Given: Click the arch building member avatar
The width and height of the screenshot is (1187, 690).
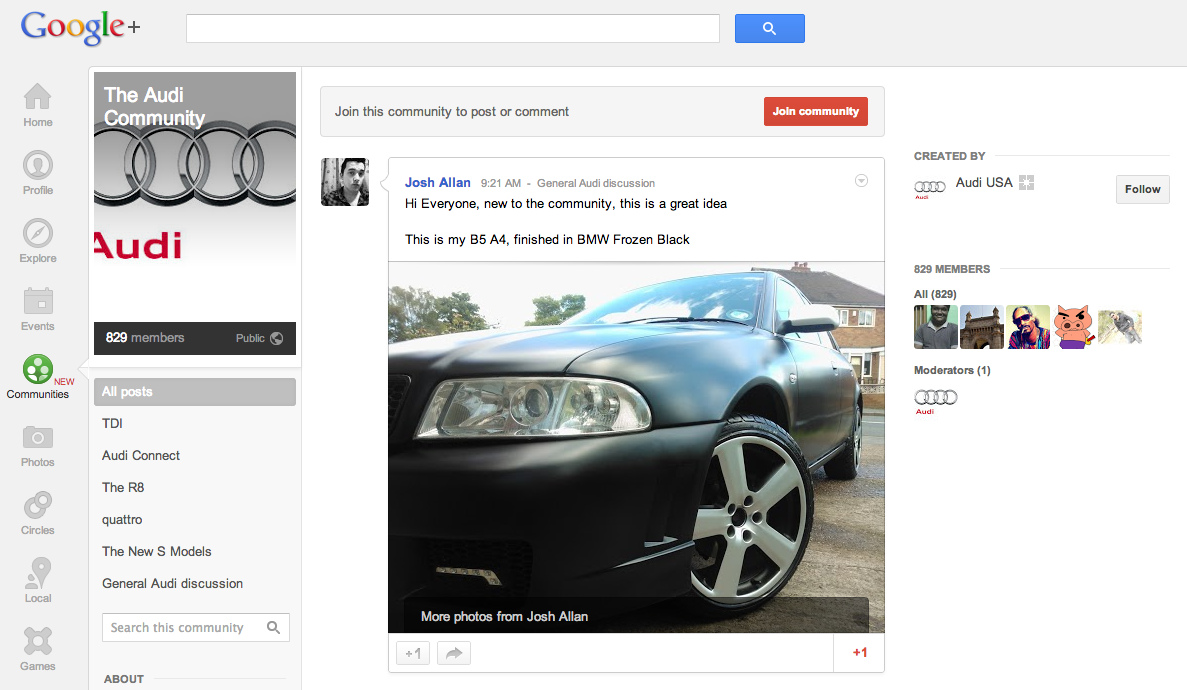Looking at the screenshot, I should (x=982, y=326).
